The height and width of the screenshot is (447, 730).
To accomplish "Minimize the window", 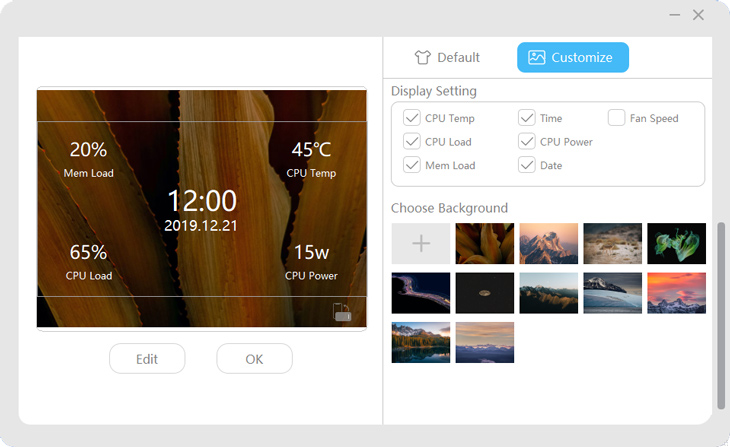I will pyautogui.click(x=675, y=15).
